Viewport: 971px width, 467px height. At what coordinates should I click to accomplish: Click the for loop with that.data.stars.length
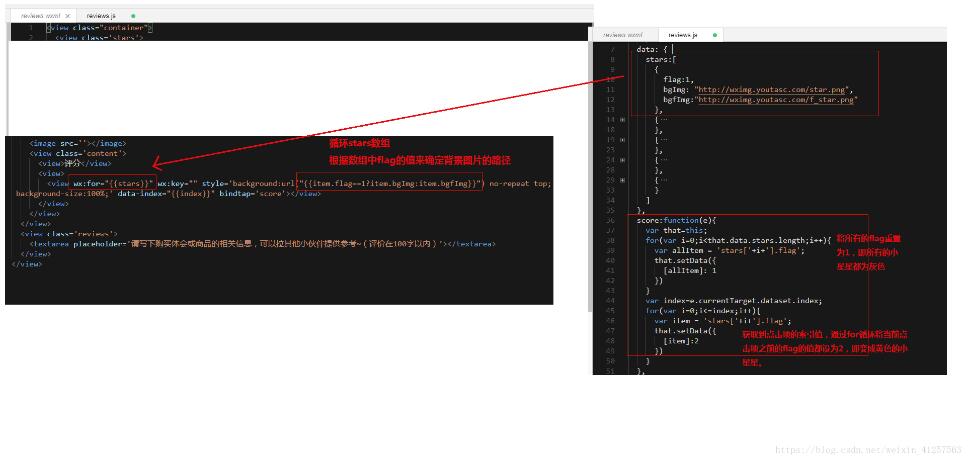click(x=738, y=240)
